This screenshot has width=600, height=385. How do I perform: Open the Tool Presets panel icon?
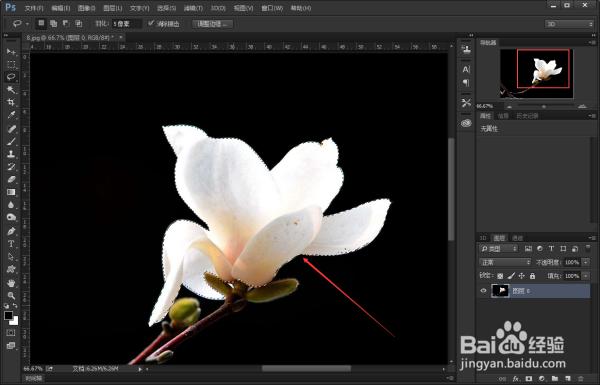pyautogui.click(x=466, y=103)
